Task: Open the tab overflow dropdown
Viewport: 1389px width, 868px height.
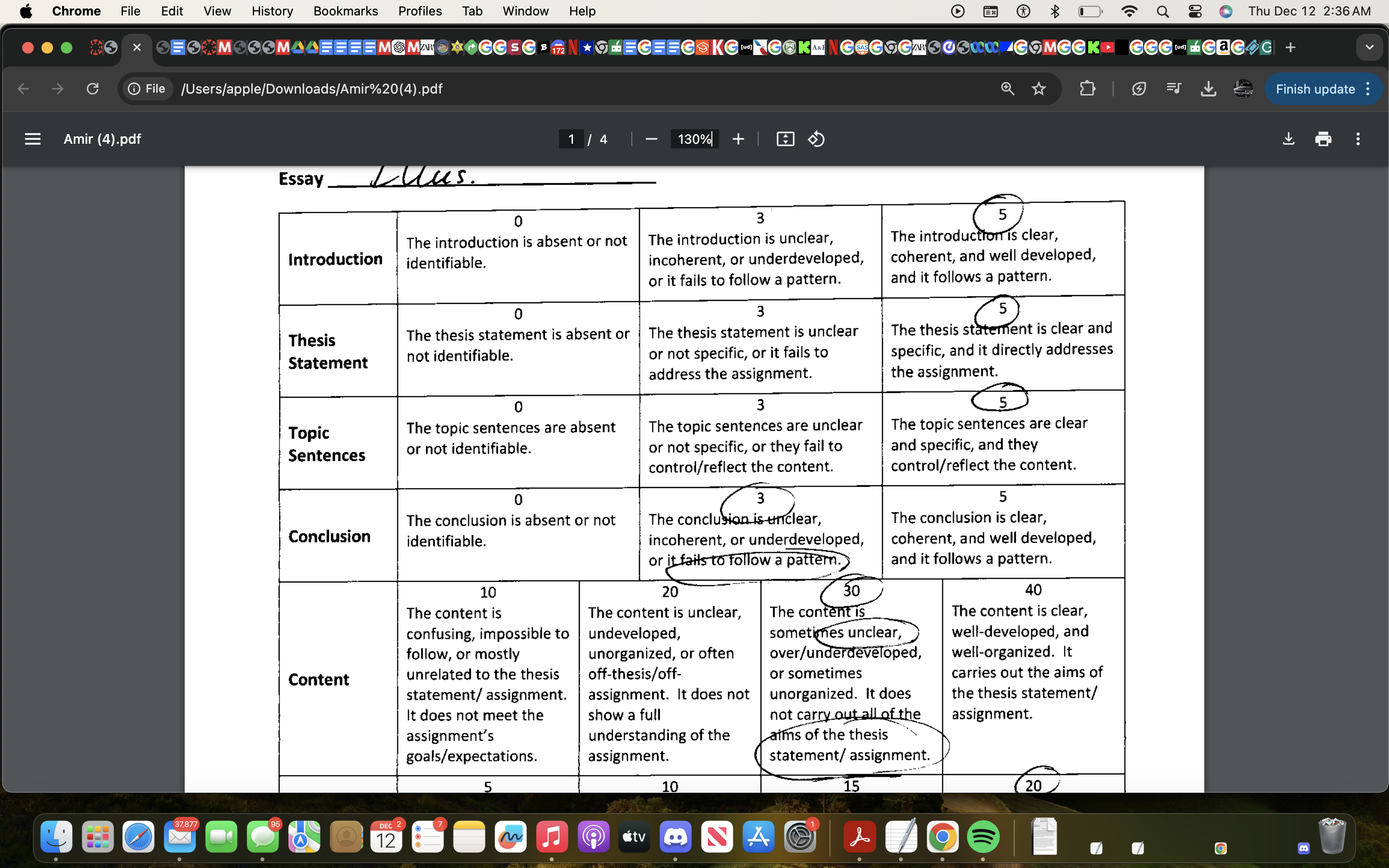Action: (x=1370, y=47)
